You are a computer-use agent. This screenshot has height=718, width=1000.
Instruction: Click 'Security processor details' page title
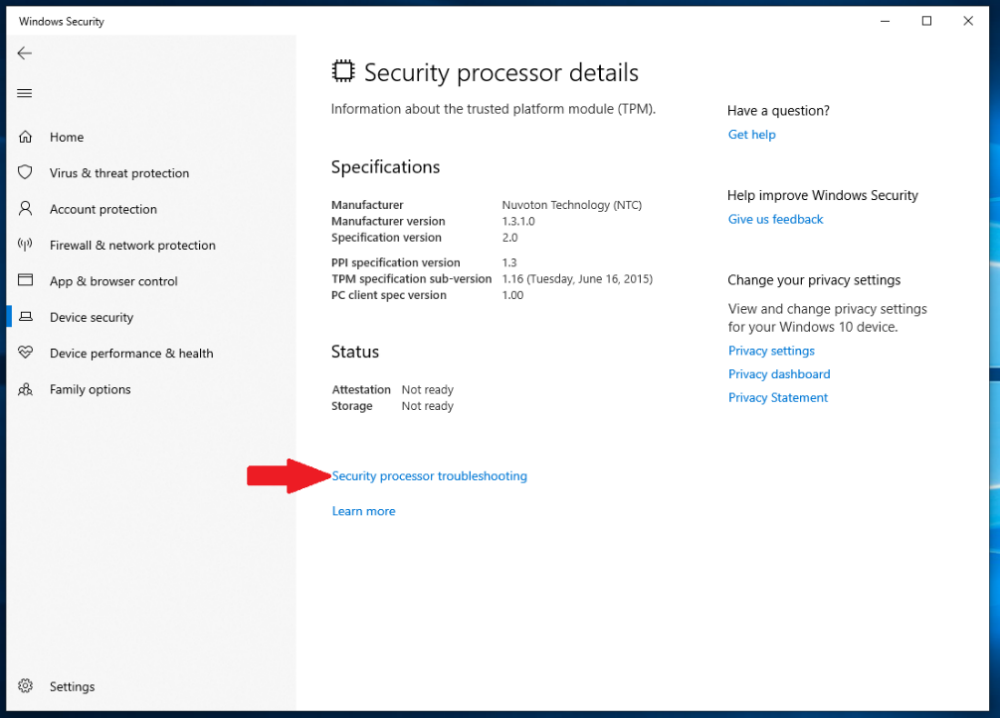pos(501,73)
